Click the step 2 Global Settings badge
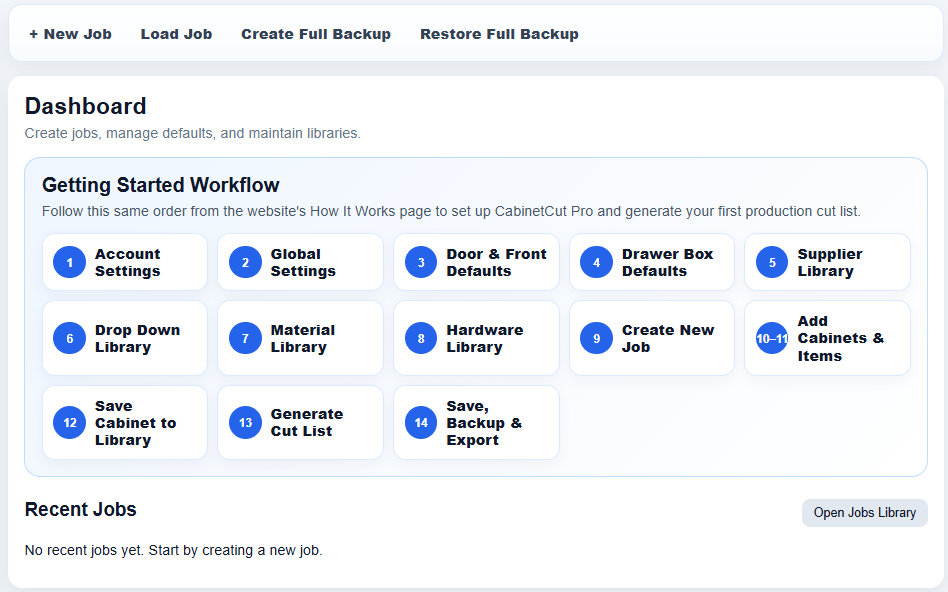 click(245, 262)
